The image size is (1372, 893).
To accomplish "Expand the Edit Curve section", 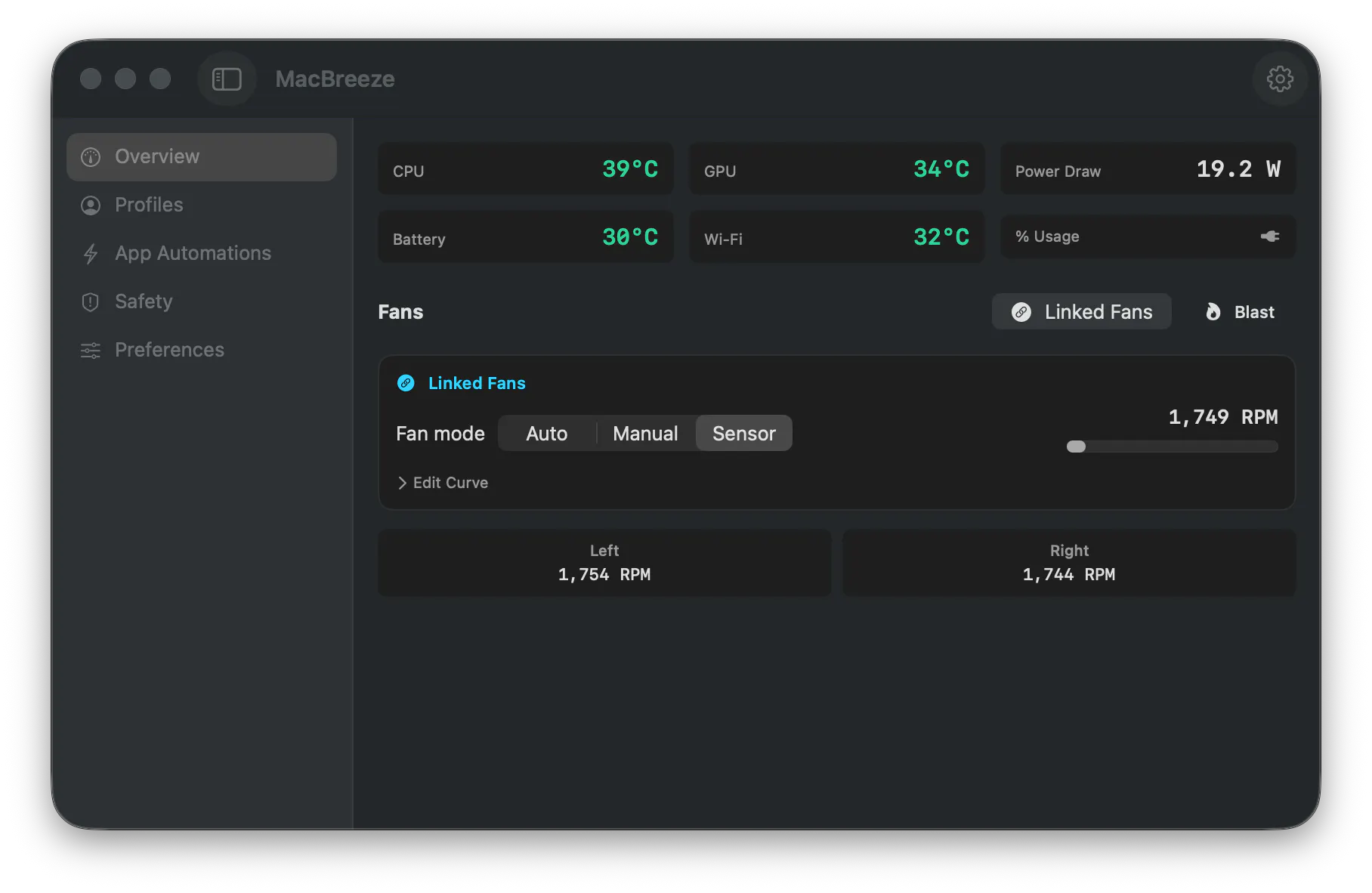I will (x=443, y=483).
